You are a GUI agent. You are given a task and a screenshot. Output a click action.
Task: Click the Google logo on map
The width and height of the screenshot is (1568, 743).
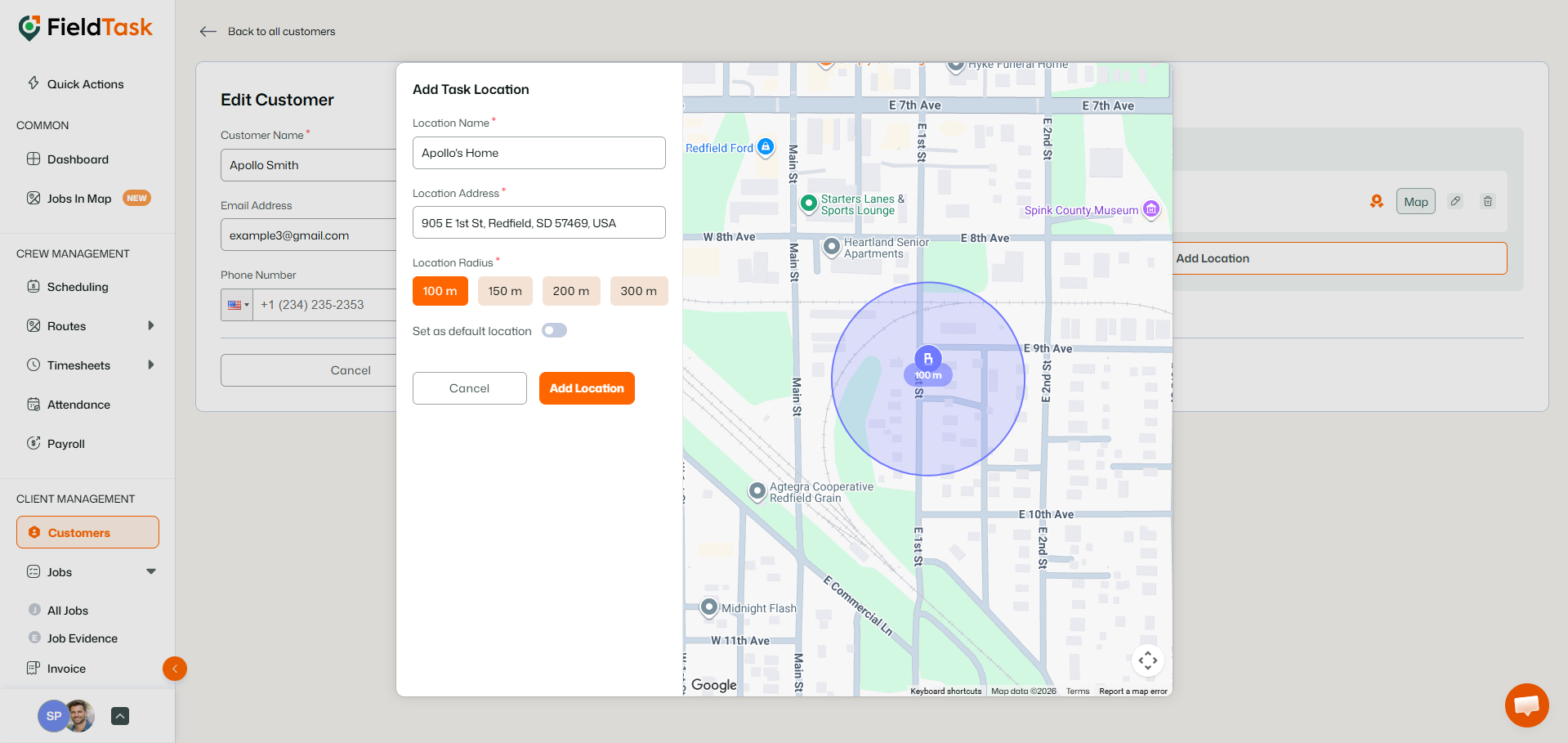click(x=714, y=685)
